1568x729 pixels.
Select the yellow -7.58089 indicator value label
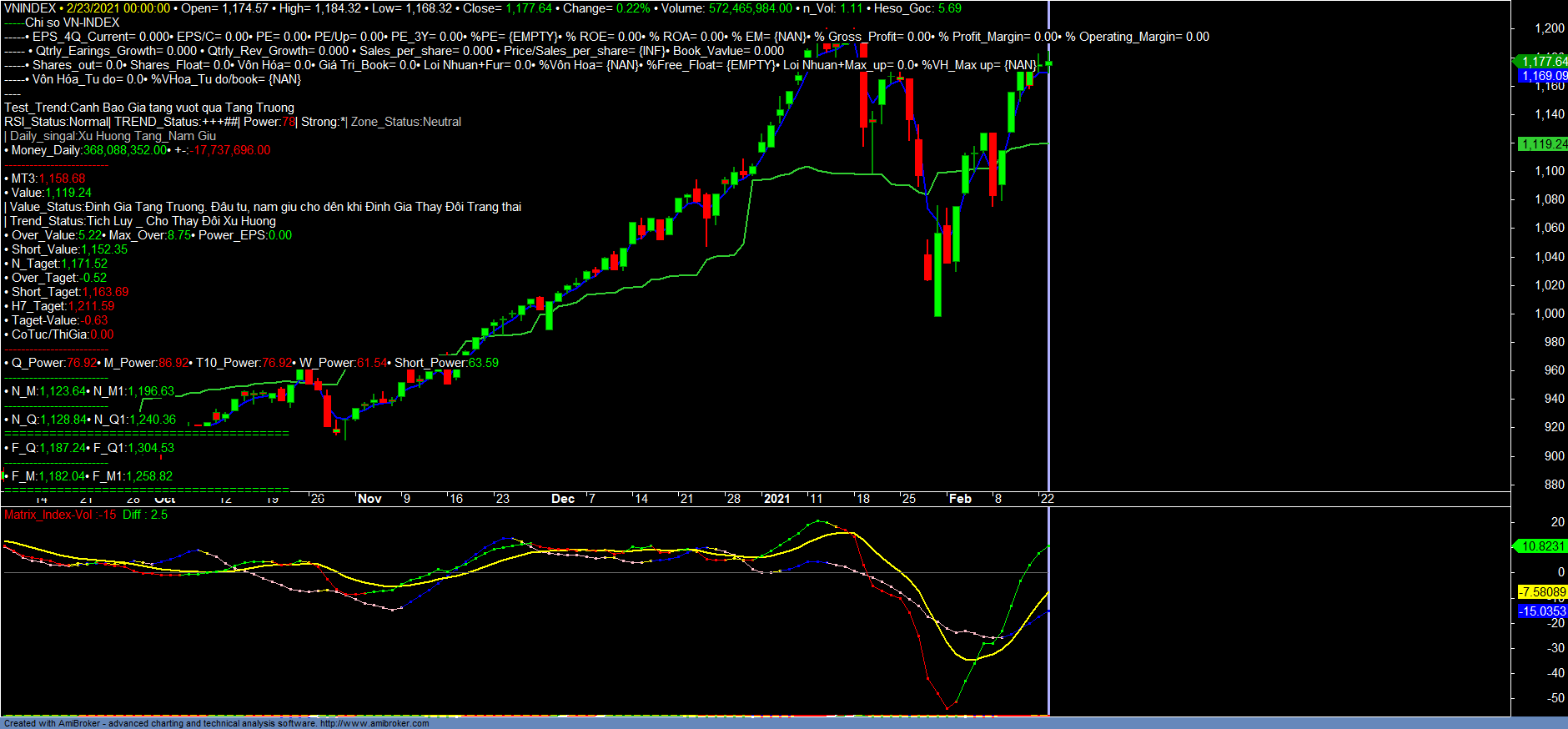(1543, 592)
